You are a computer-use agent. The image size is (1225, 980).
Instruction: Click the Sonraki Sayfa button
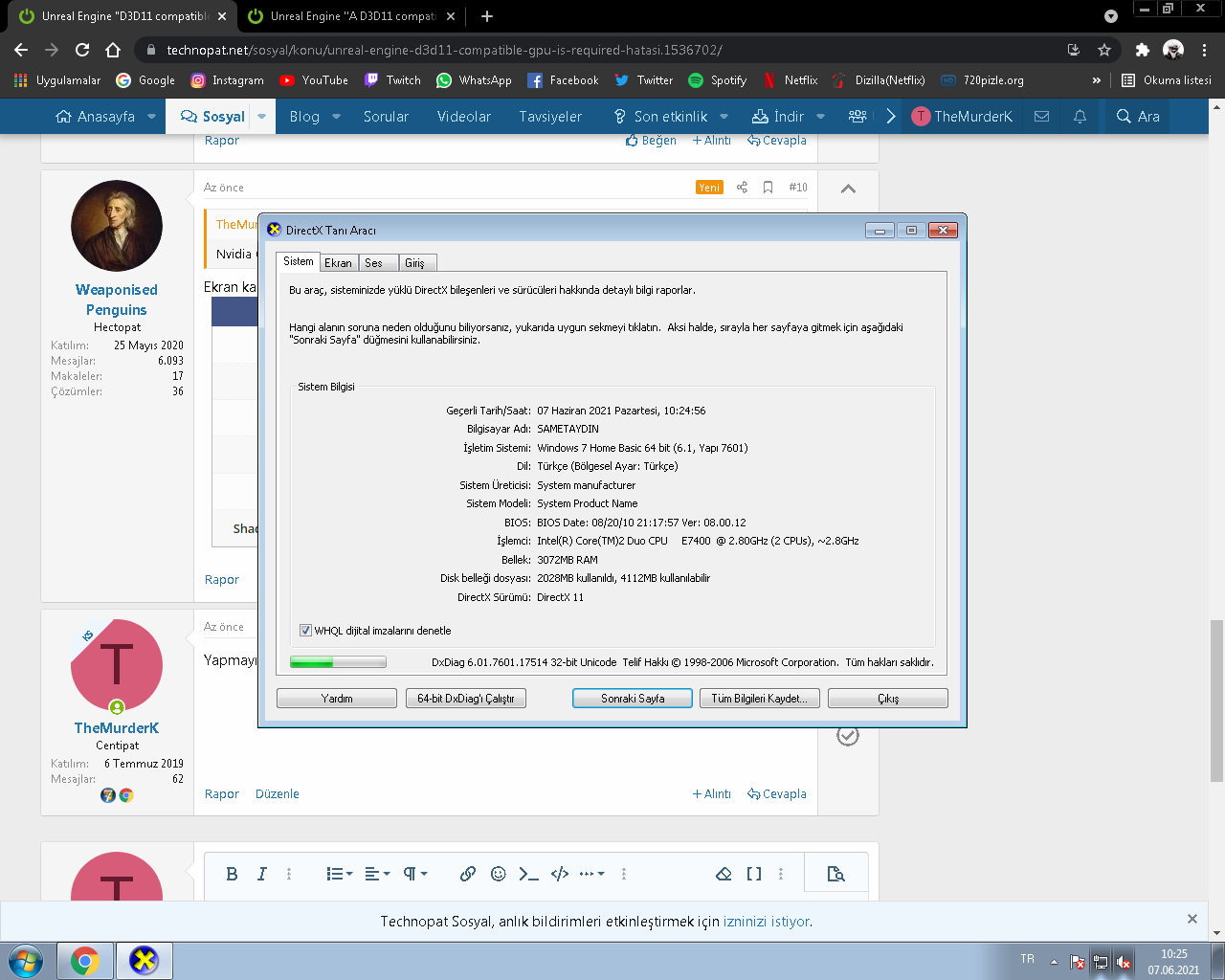(633, 699)
